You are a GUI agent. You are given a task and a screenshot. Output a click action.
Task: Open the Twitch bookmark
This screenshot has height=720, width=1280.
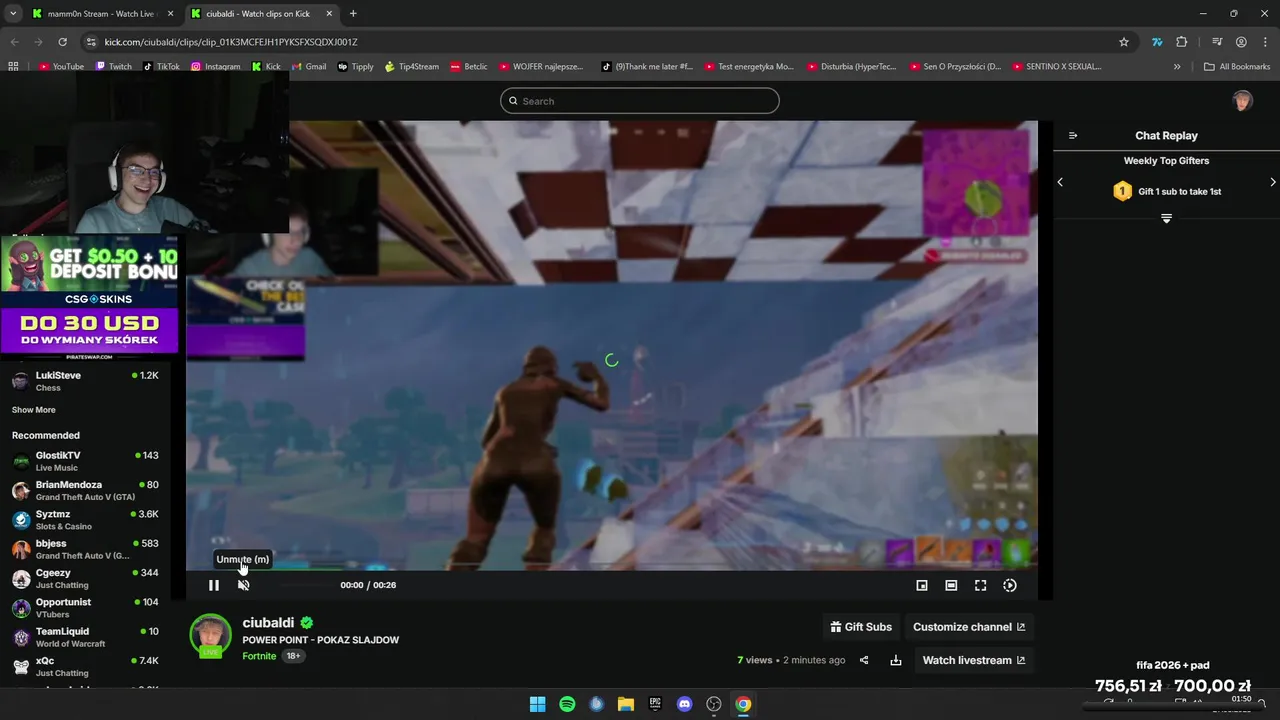click(113, 67)
